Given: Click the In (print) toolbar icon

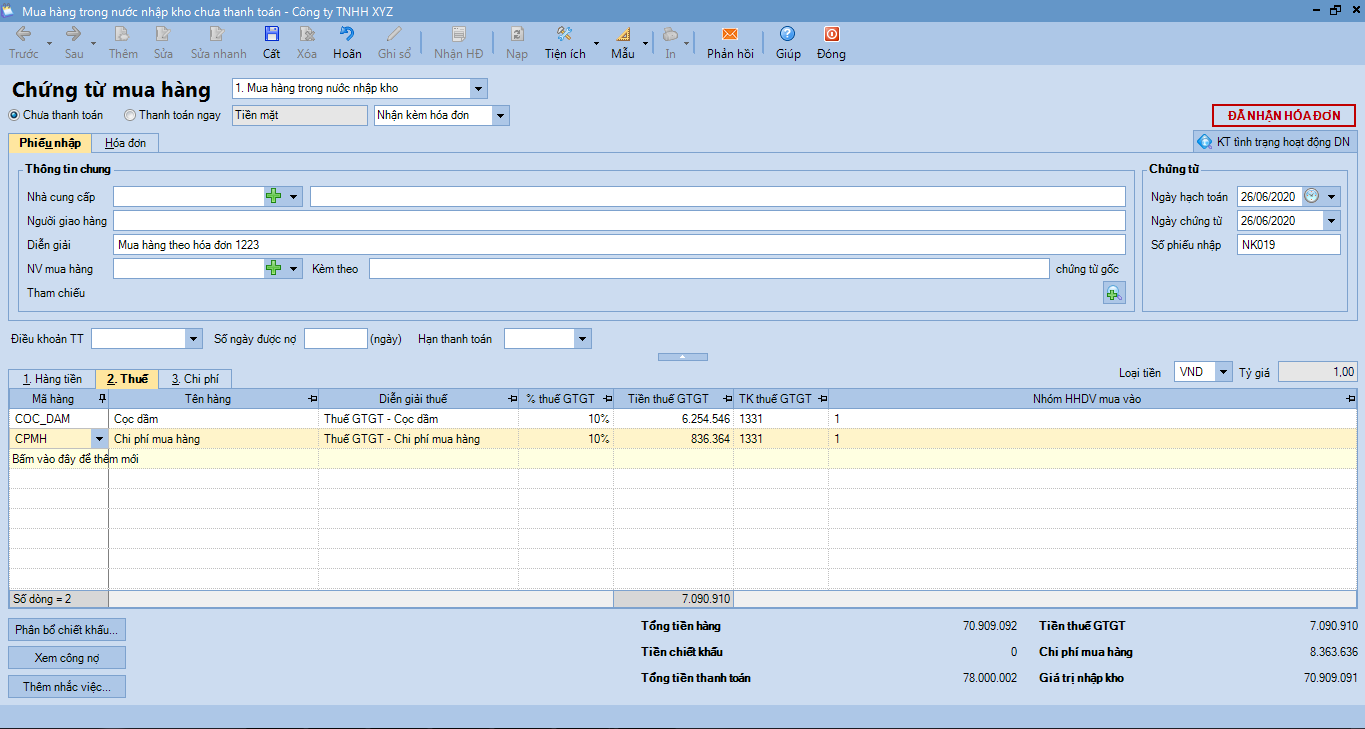Looking at the screenshot, I should click(x=670, y=34).
